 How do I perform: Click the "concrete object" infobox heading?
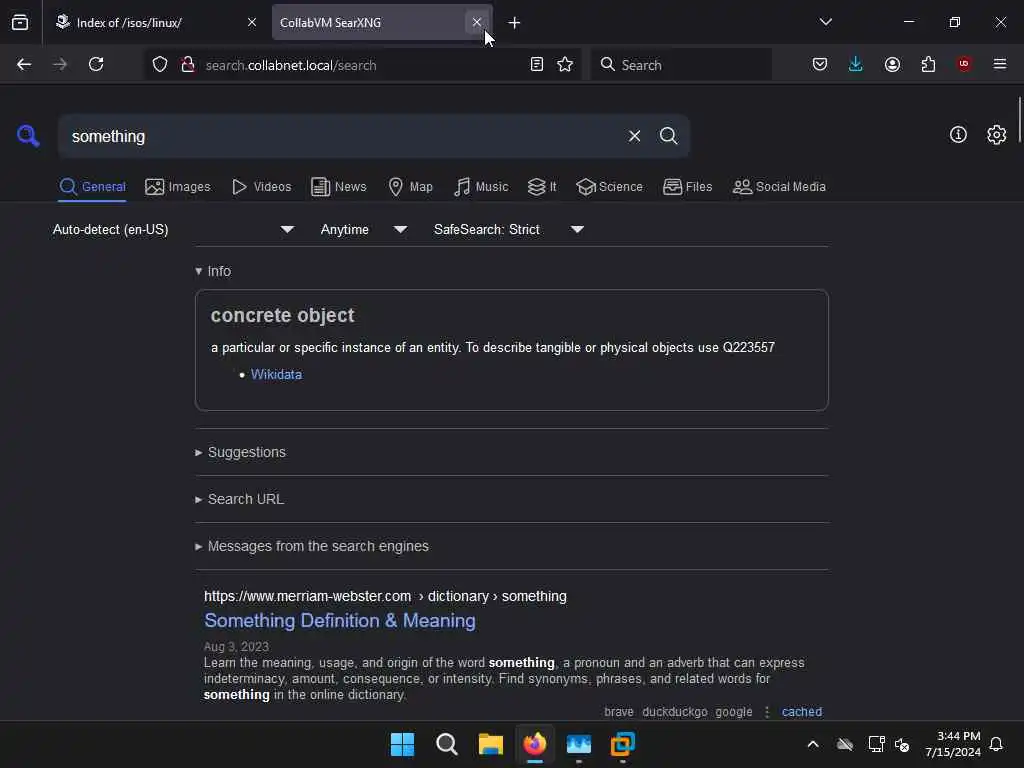pos(282,315)
